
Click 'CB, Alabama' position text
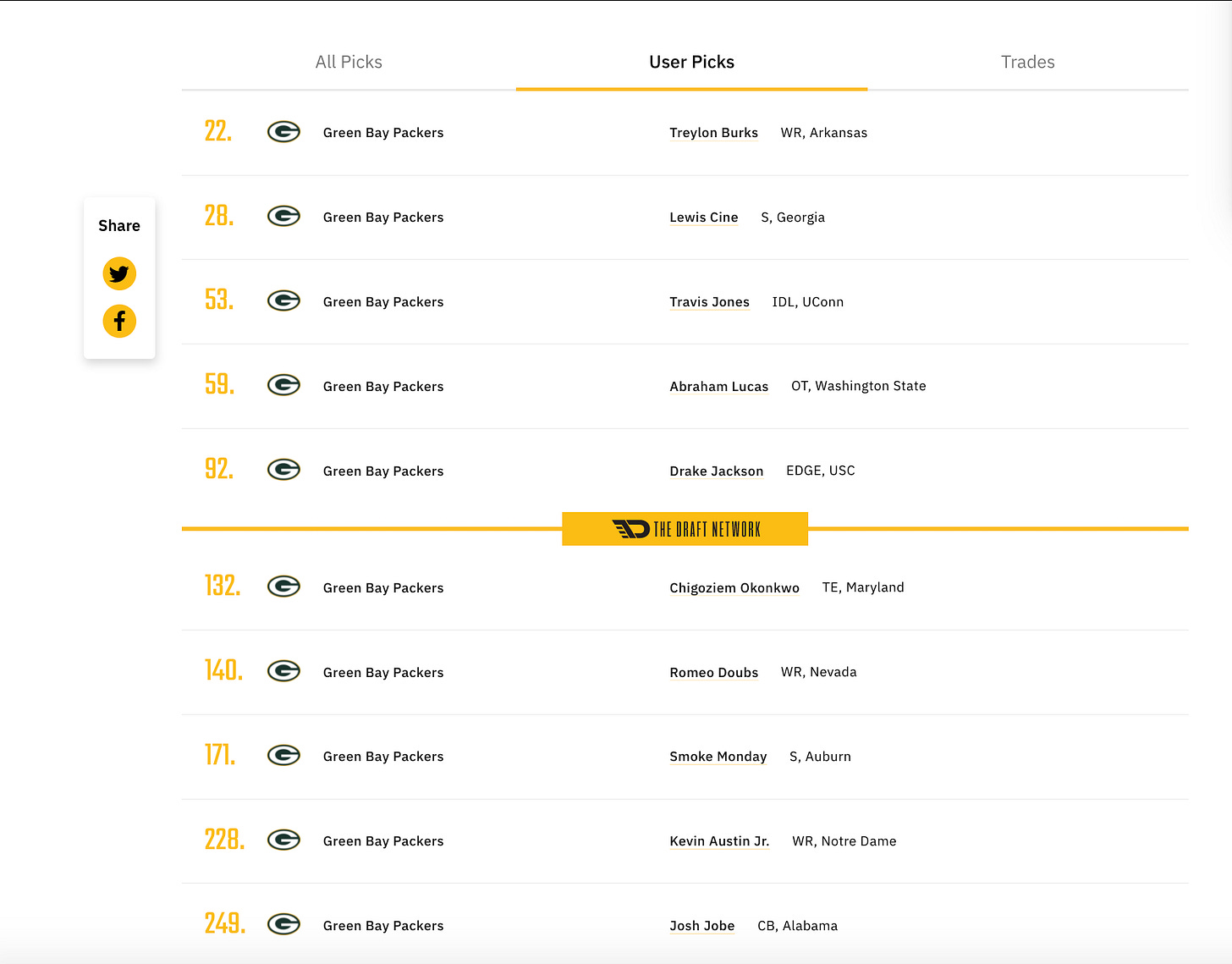point(798,926)
